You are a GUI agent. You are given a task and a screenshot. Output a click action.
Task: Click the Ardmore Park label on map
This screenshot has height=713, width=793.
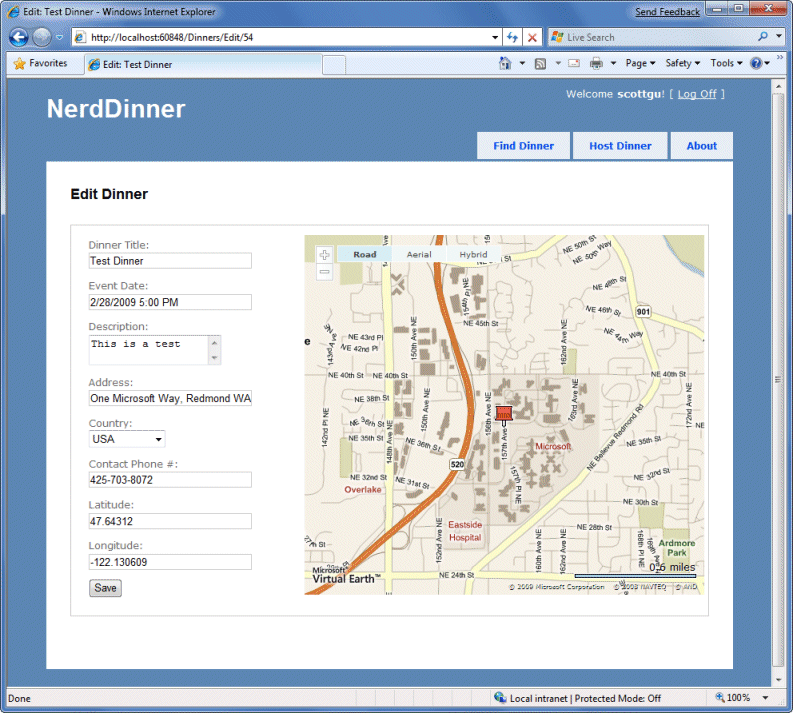coord(677,548)
